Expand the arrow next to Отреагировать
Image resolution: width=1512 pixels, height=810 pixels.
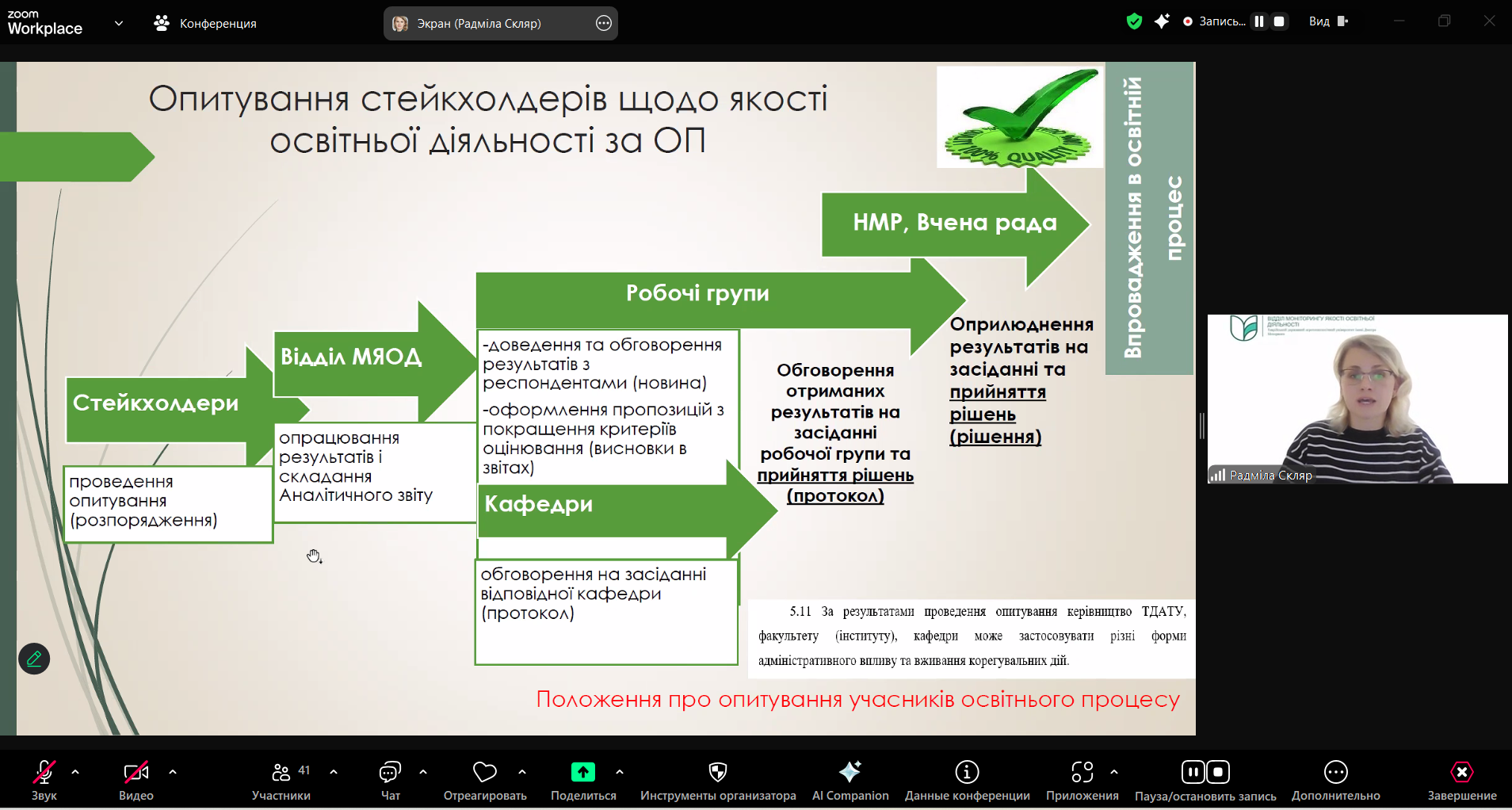click(x=522, y=771)
